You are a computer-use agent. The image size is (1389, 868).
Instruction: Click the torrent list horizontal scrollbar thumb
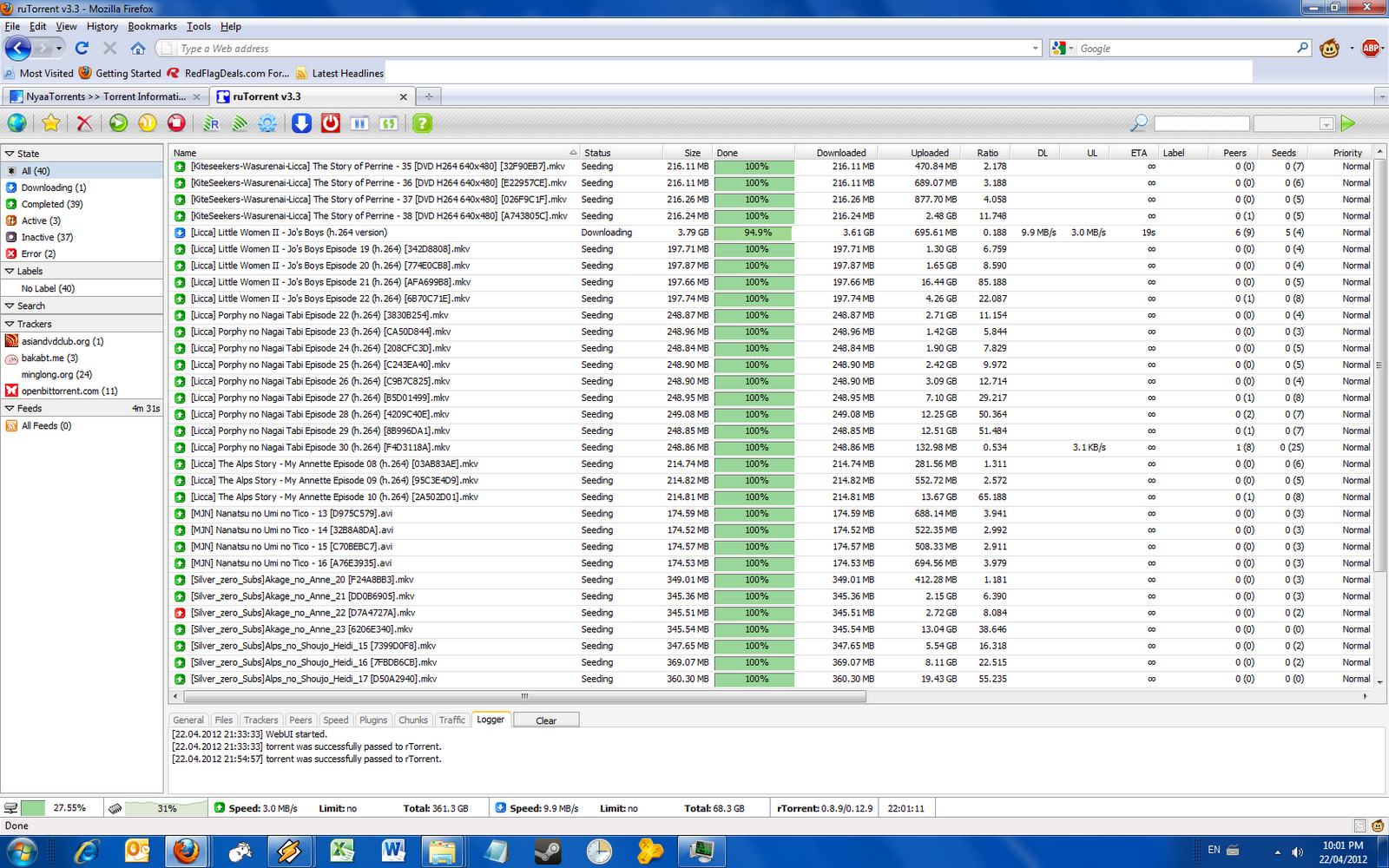(524, 696)
